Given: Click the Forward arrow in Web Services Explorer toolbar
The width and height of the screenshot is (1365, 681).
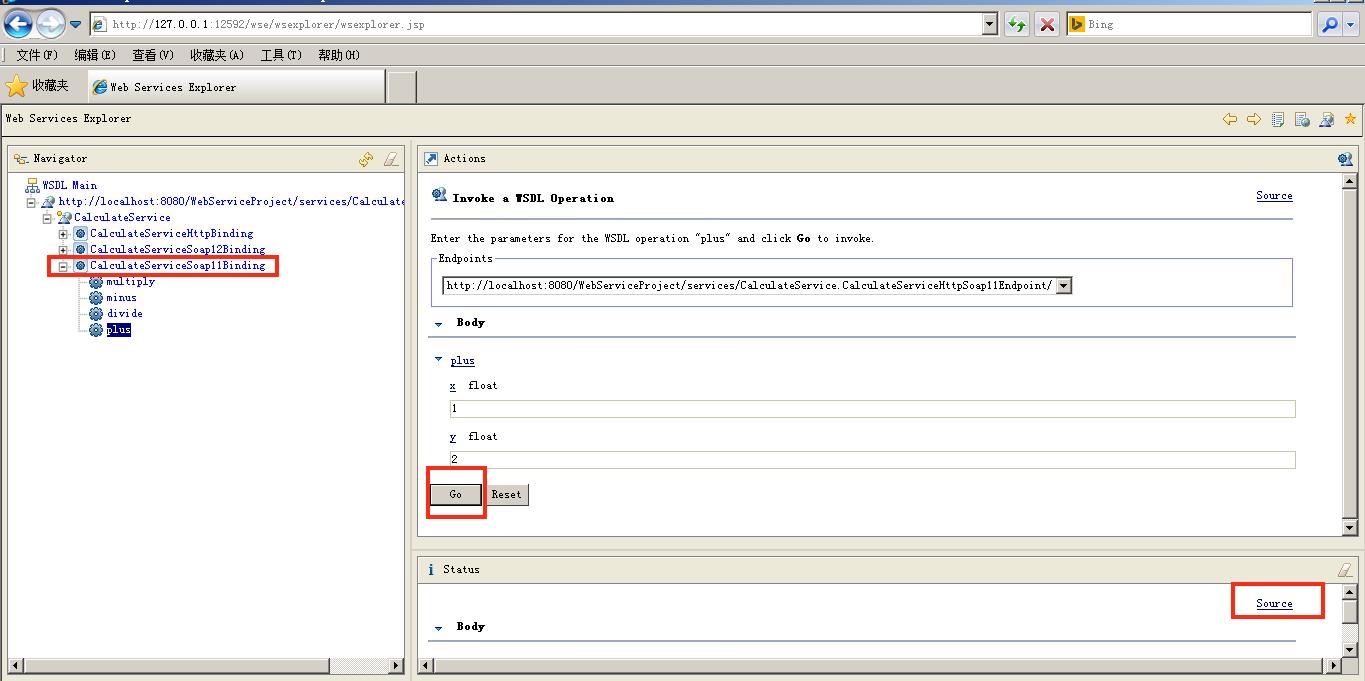Looking at the screenshot, I should 1254,119.
